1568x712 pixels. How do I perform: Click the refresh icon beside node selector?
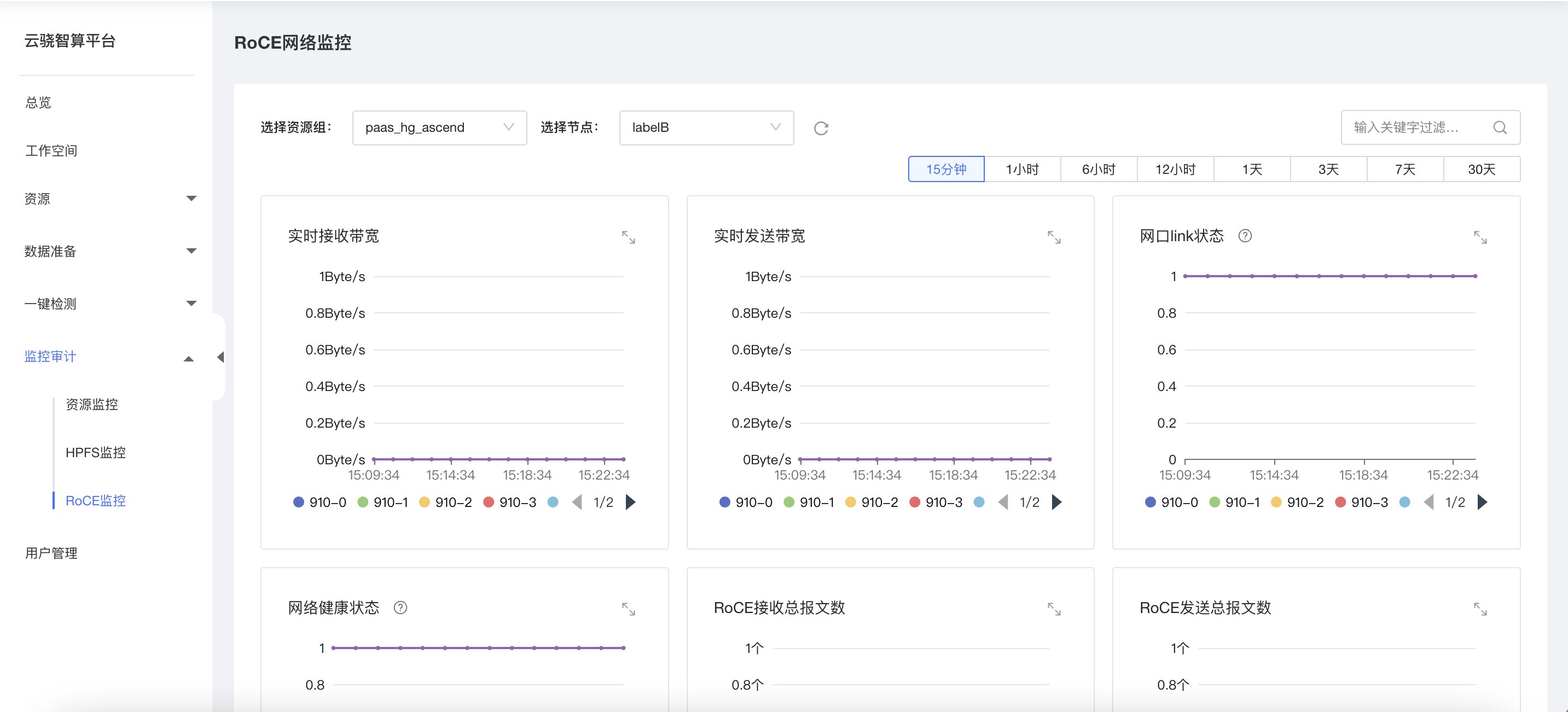(821, 129)
